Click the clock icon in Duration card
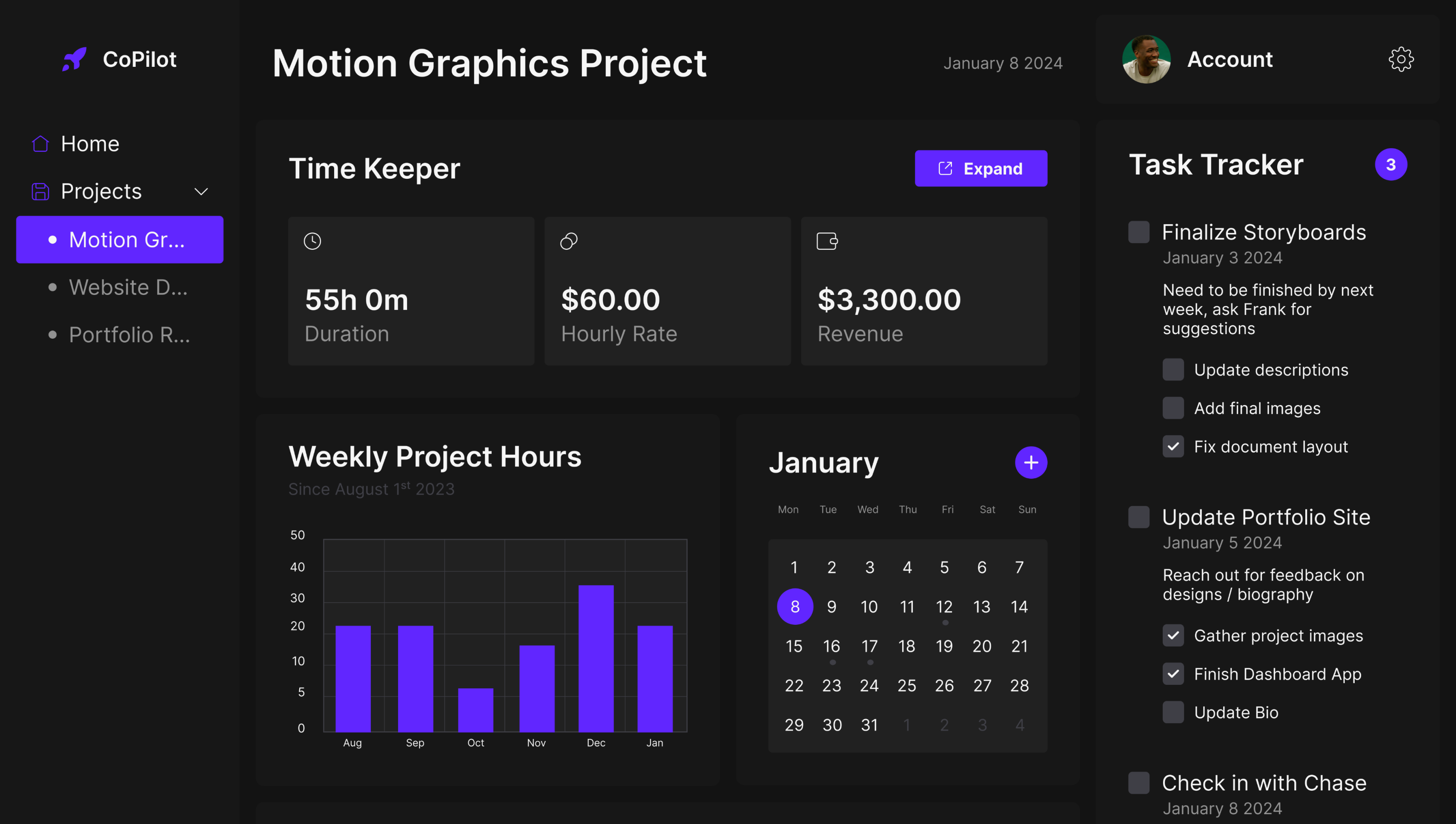Viewport: 1456px width, 824px height. point(312,241)
